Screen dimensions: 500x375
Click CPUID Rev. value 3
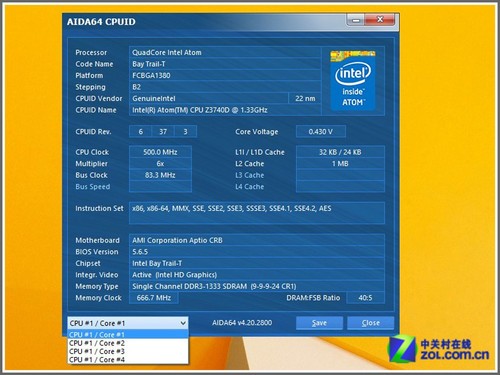[185, 132]
